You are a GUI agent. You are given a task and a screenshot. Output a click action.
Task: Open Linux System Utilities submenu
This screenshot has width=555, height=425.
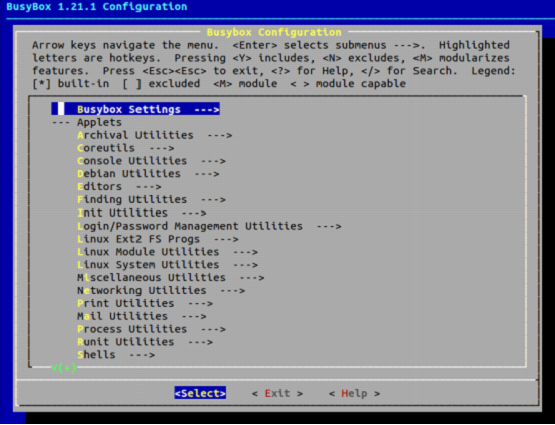[x=168, y=264]
